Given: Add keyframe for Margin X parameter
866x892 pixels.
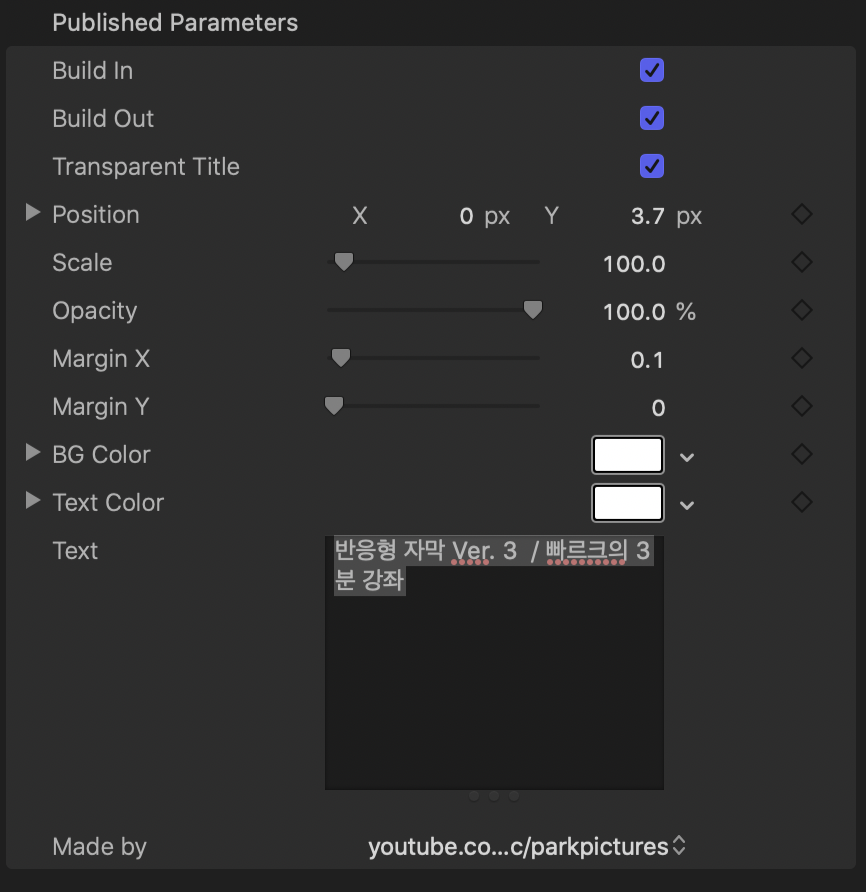Looking at the screenshot, I should [802, 358].
